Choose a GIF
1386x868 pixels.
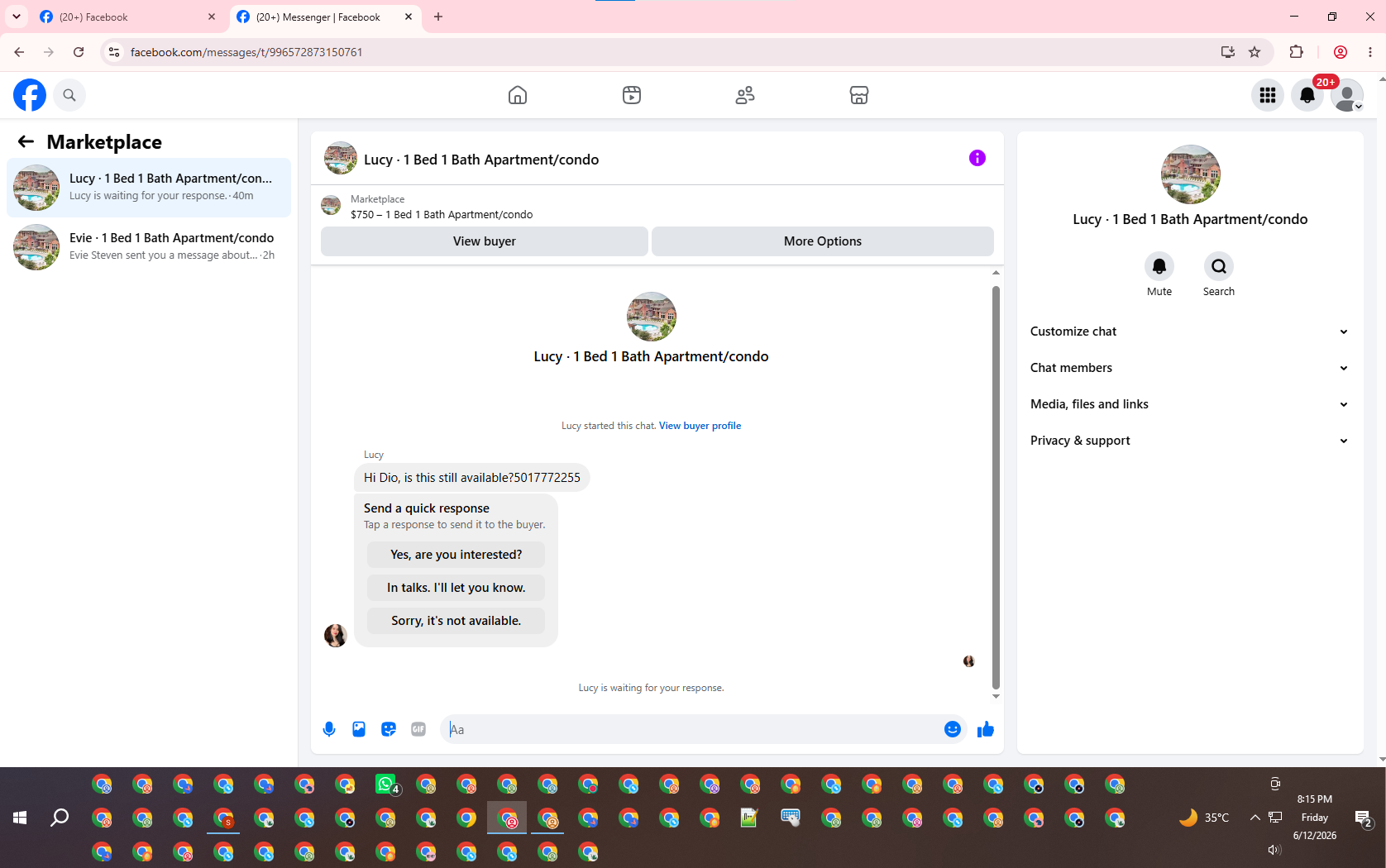click(418, 729)
